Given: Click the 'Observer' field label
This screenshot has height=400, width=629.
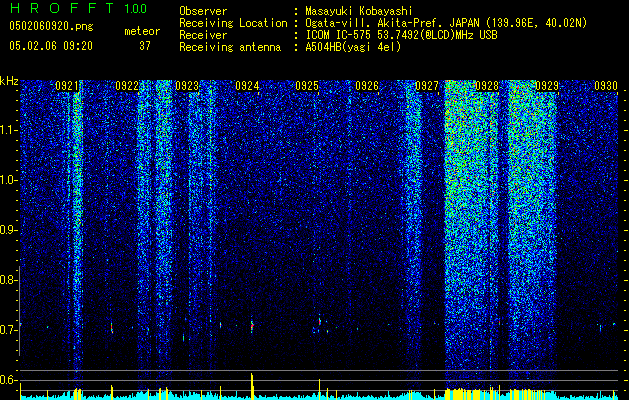Looking at the screenshot, I should [x=203, y=11].
